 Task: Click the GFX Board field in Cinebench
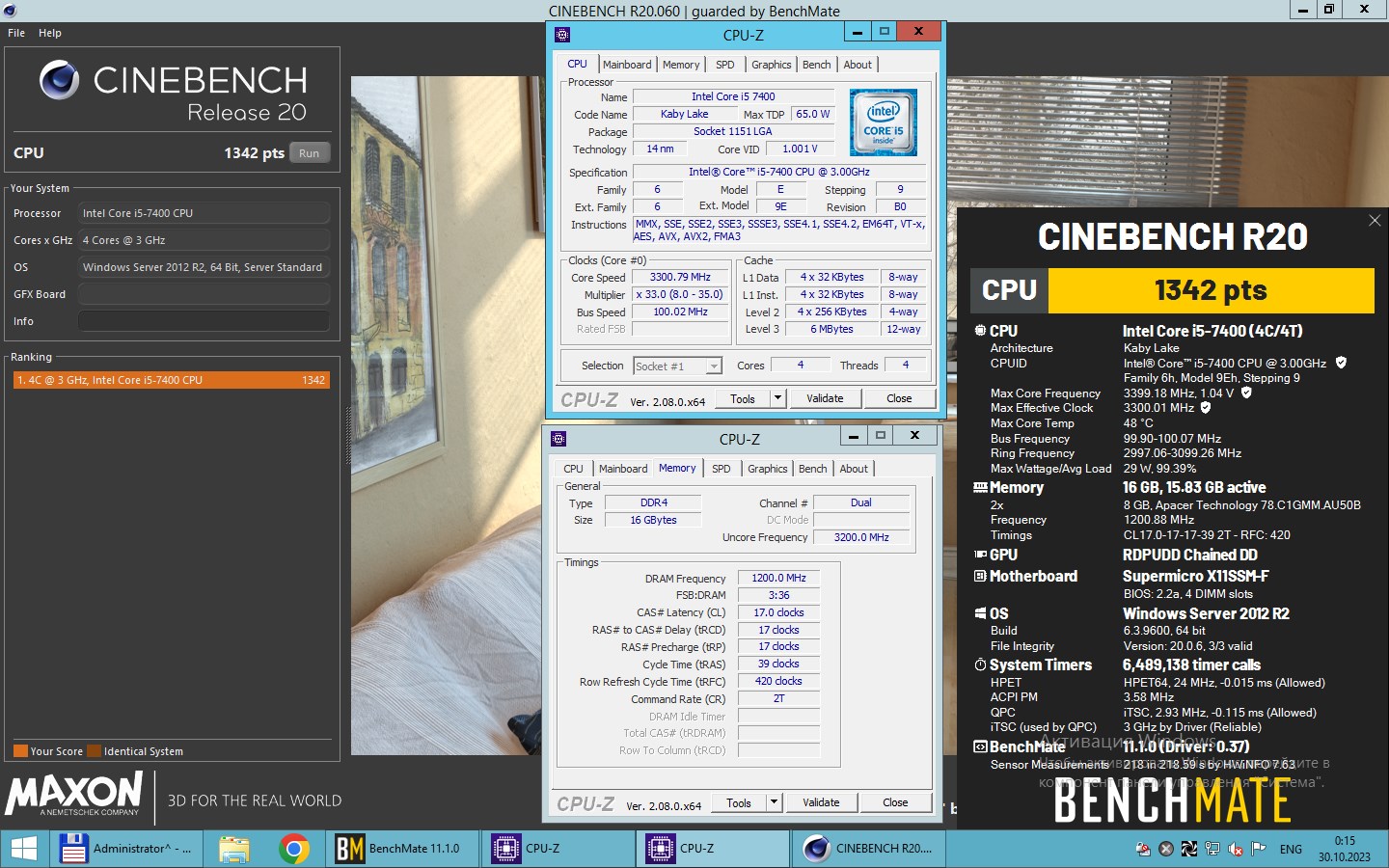(x=204, y=294)
